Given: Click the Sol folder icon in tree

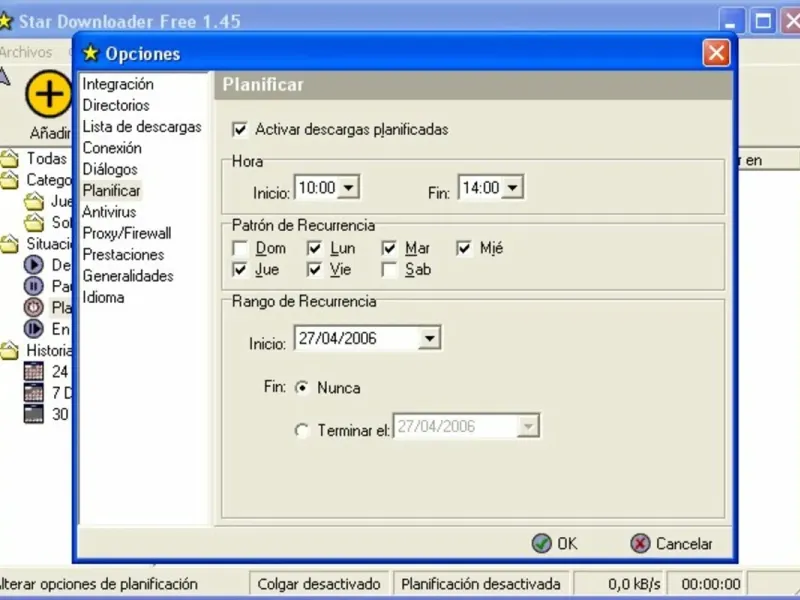Looking at the screenshot, I should [34, 222].
